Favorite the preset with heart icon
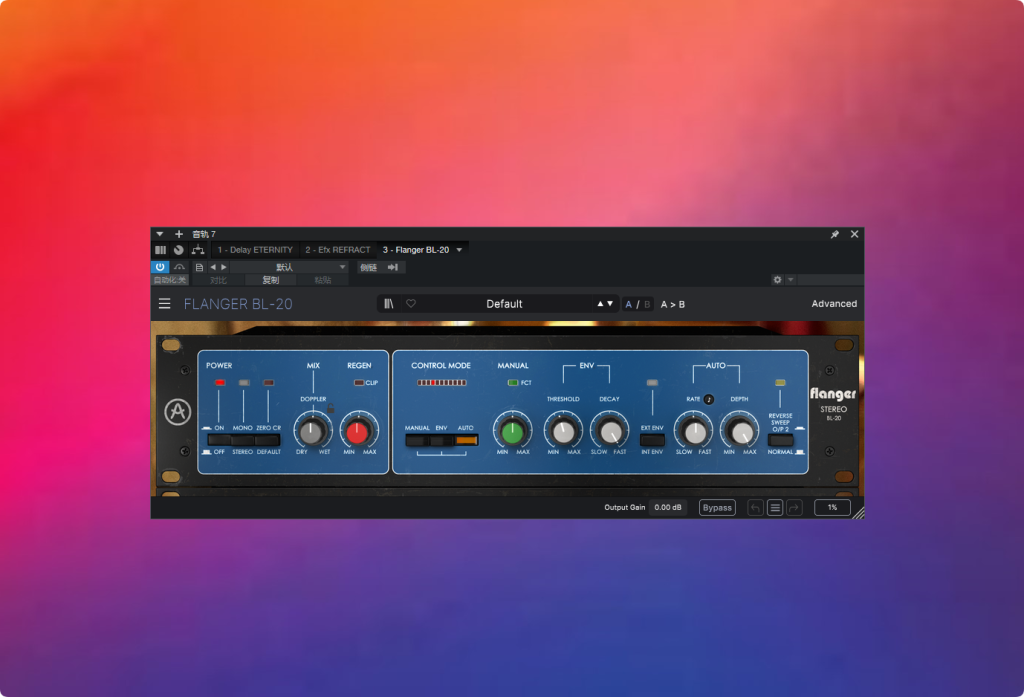Screen dimensions: 1024x697 411,304
